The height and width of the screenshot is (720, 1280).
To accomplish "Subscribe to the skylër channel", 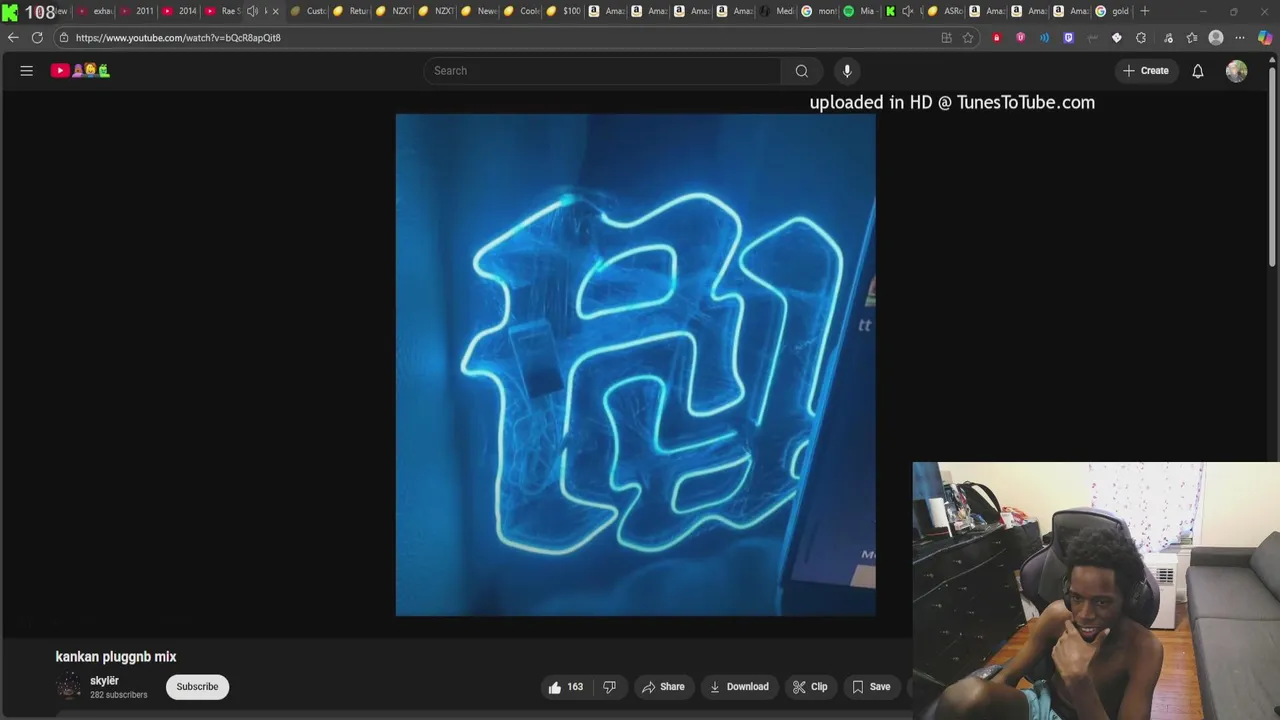I will tap(197, 687).
